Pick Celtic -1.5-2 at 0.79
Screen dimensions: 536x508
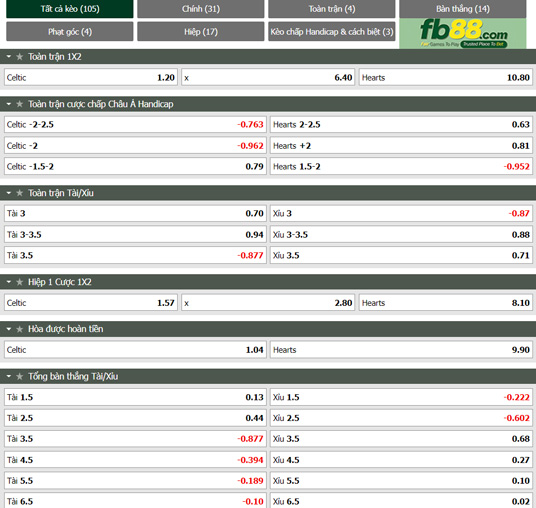click(135, 166)
